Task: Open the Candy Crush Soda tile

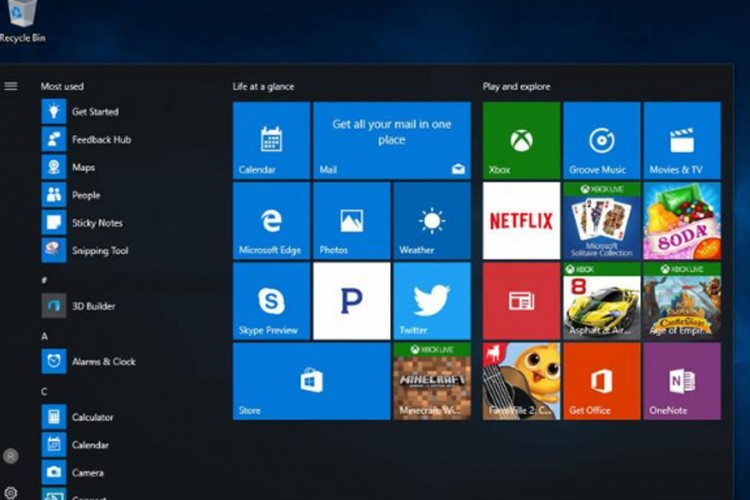Action: 682,221
